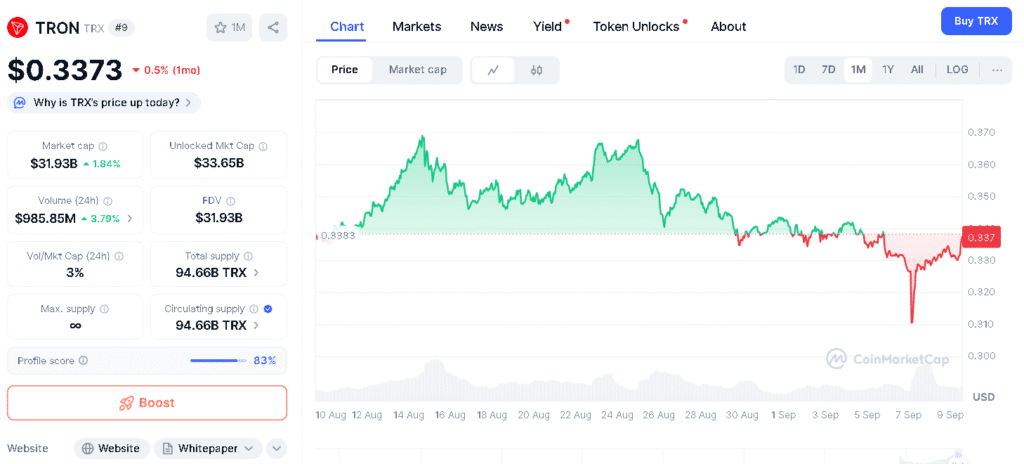The height and width of the screenshot is (464, 1024).
Task: Select the candlestick chart view icon
Action: 536,70
